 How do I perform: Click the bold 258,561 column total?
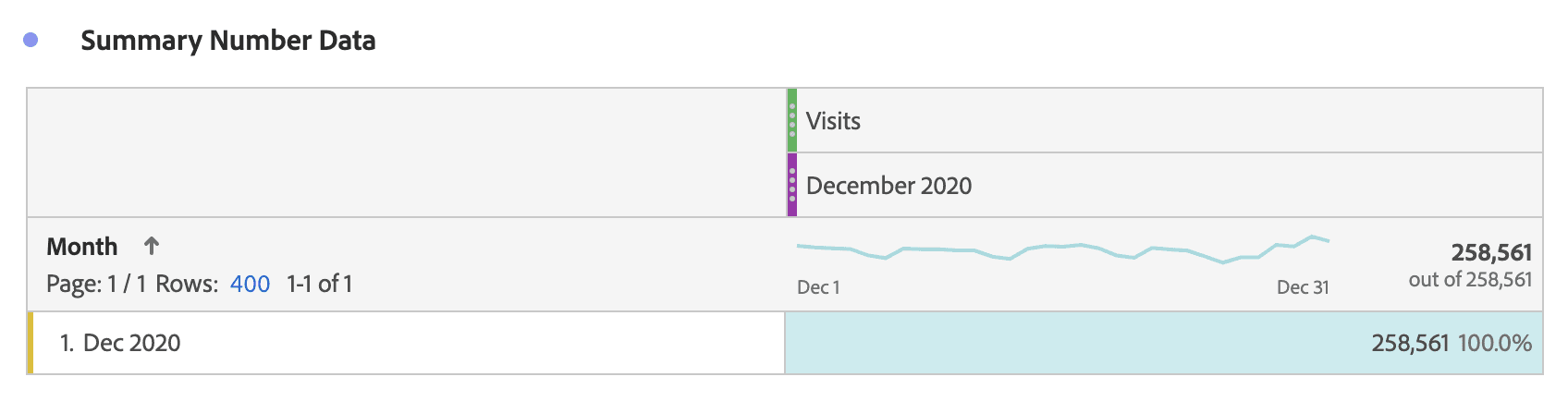[1491, 252]
